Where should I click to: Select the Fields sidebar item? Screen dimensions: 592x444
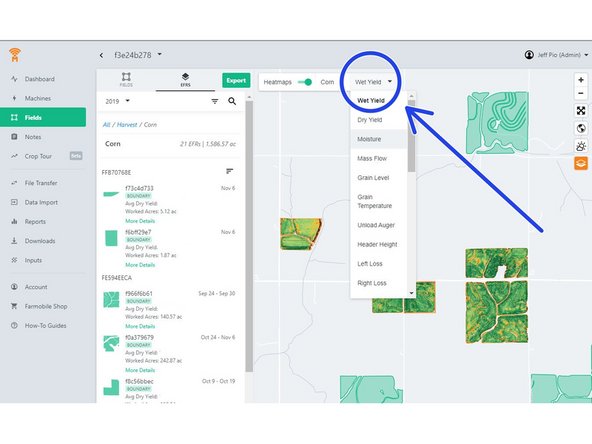[x=43, y=117]
